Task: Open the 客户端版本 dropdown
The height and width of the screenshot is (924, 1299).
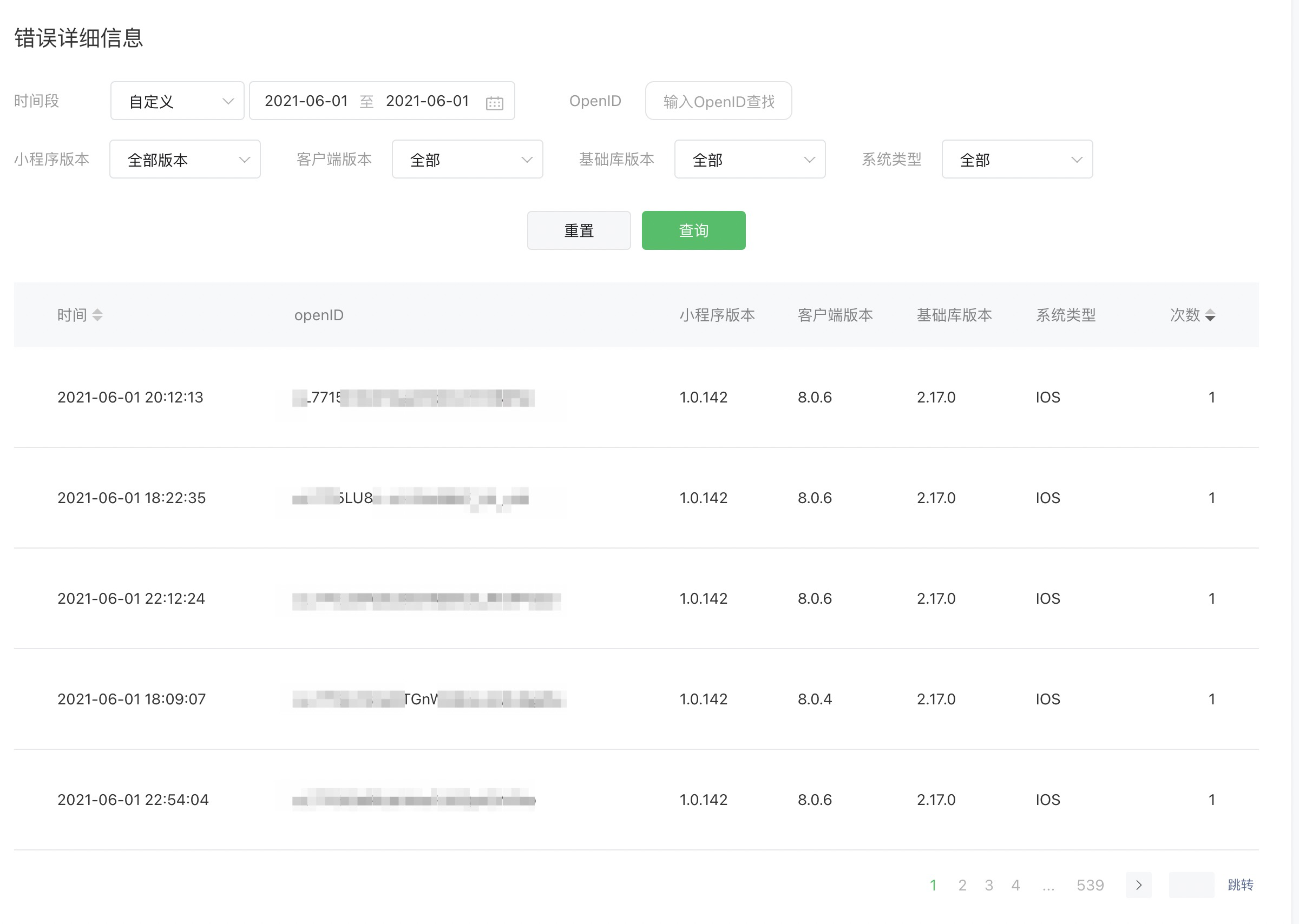Action: pos(467,159)
